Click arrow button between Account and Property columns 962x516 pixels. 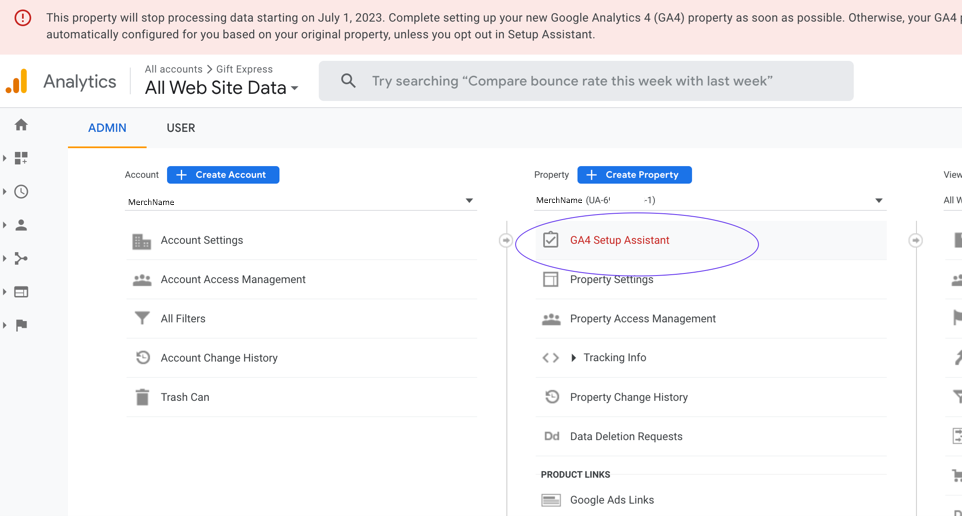click(506, 241)
